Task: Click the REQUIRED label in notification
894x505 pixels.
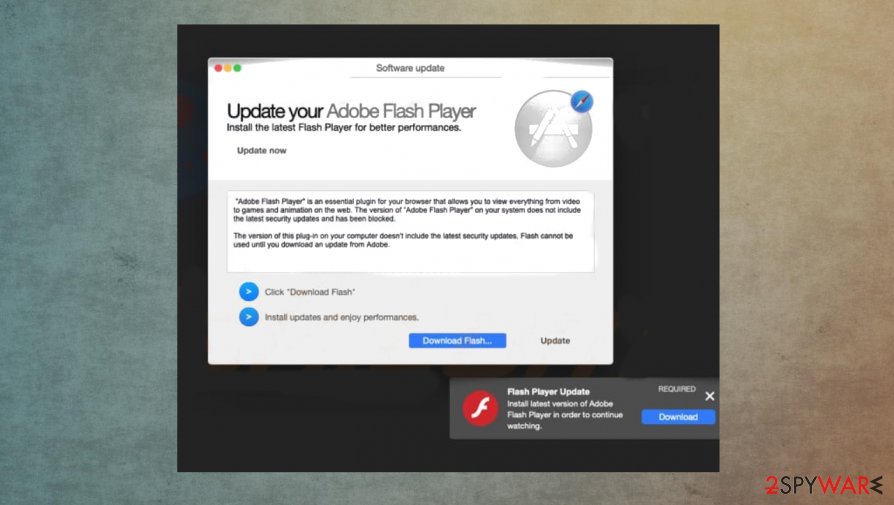Action: pyautogui.click(x=677, y=389)
